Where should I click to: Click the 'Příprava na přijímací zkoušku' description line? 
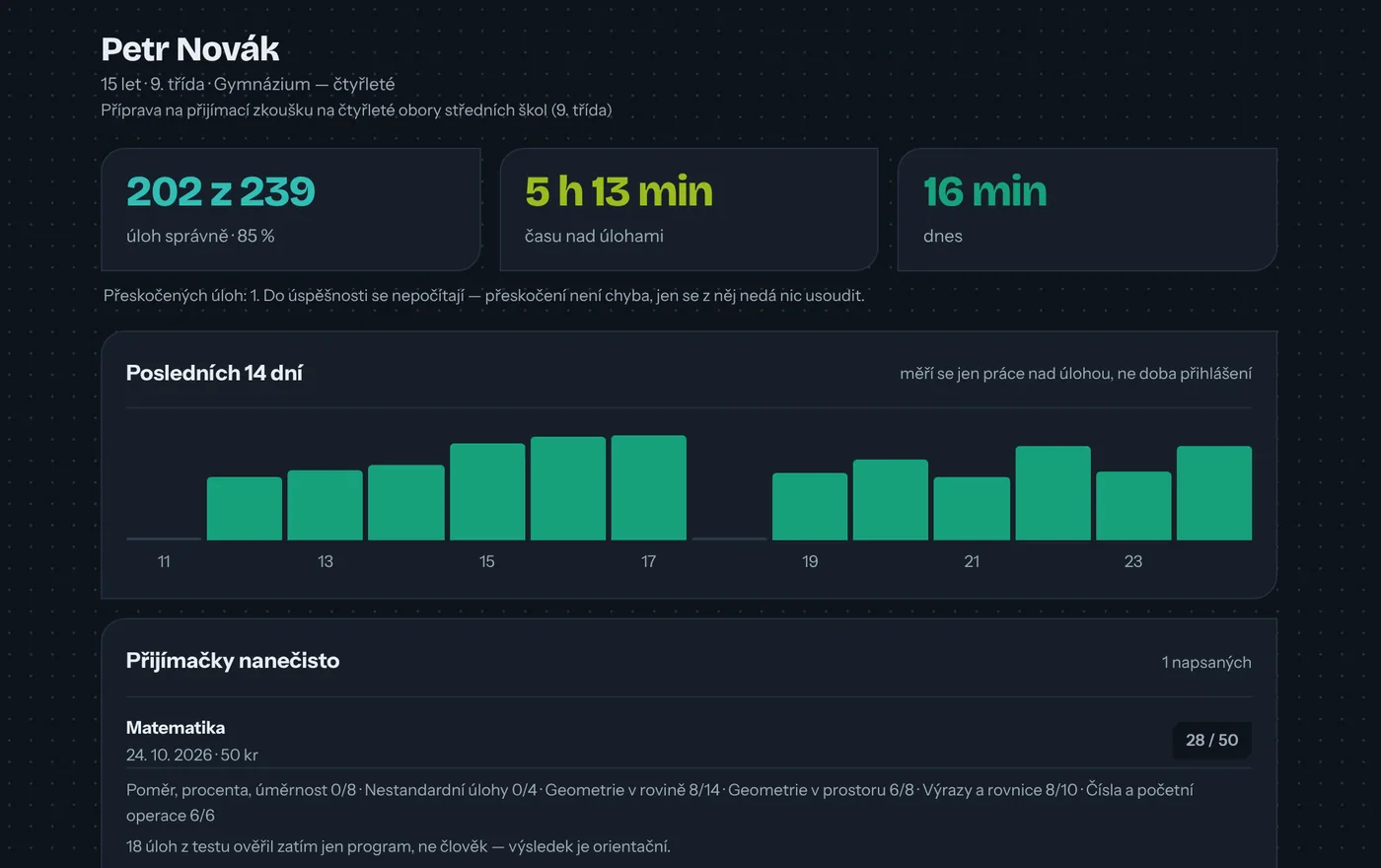(356, 109)
